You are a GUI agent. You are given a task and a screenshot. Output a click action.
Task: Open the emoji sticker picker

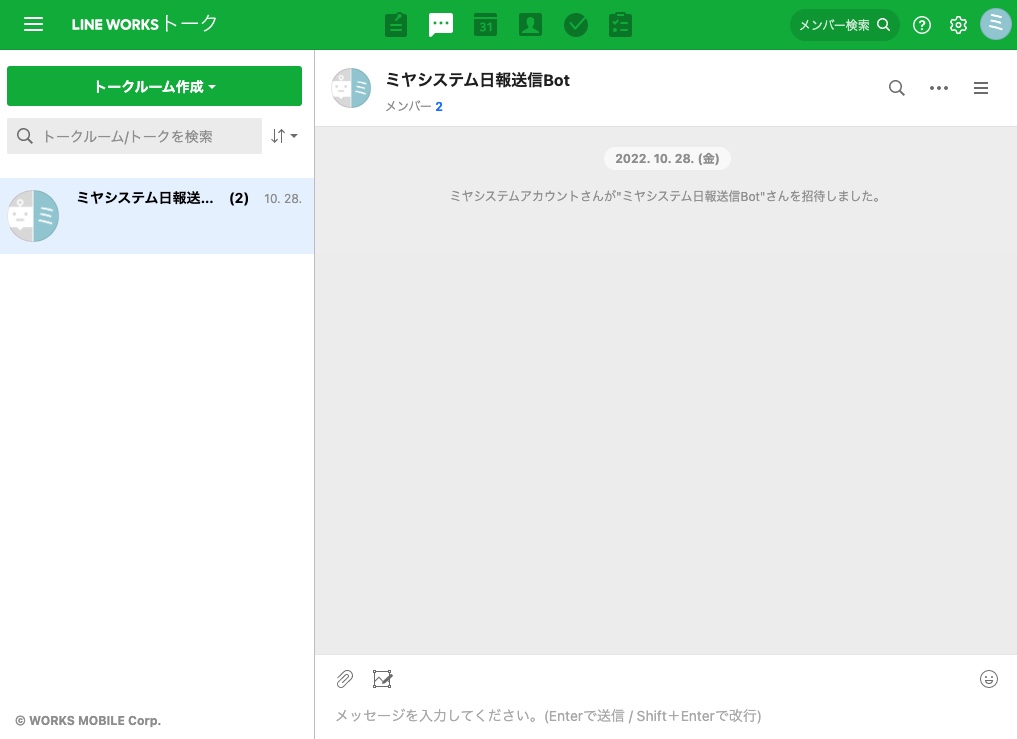988,679
